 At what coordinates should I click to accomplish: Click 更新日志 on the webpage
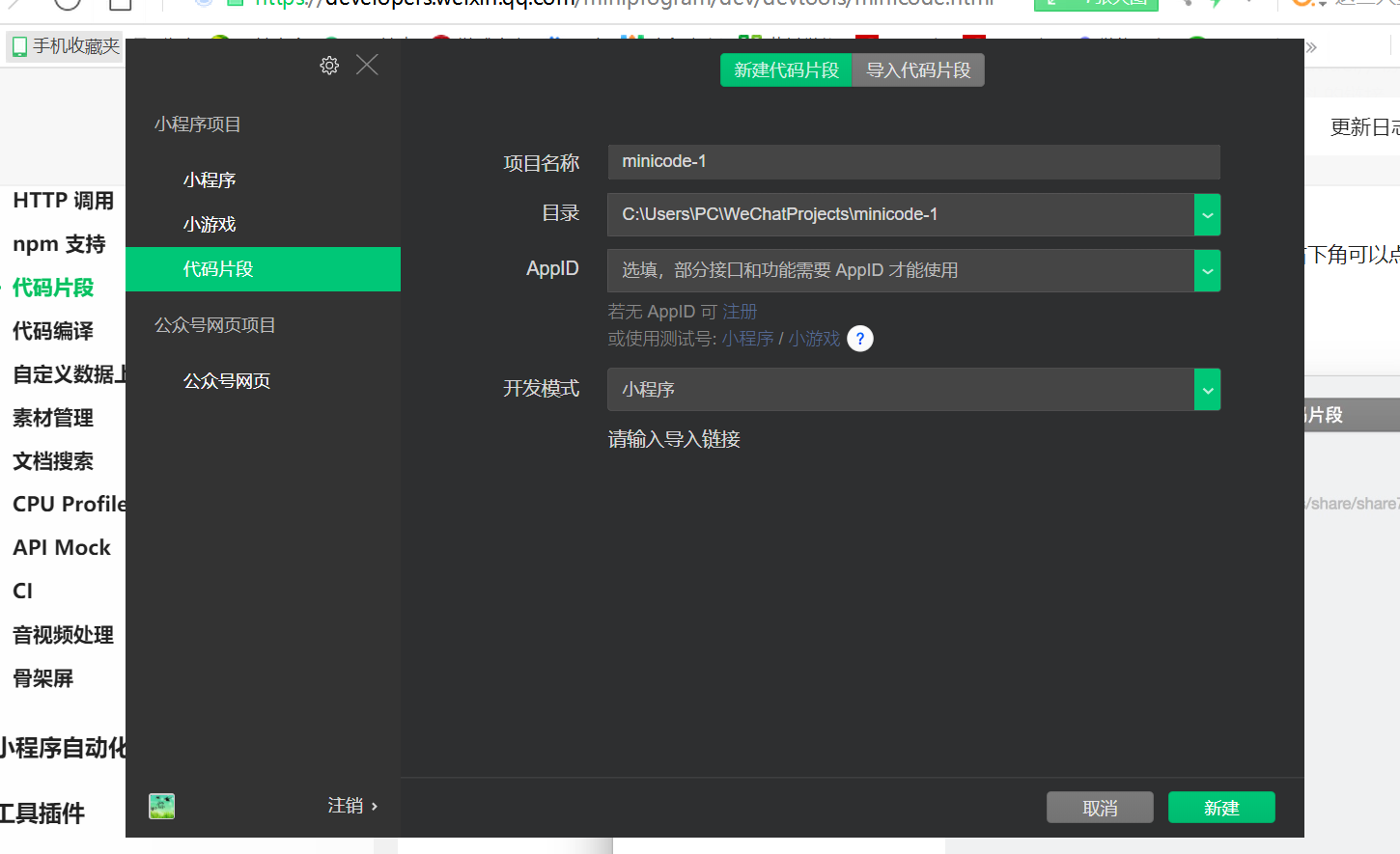point(1364,126)
